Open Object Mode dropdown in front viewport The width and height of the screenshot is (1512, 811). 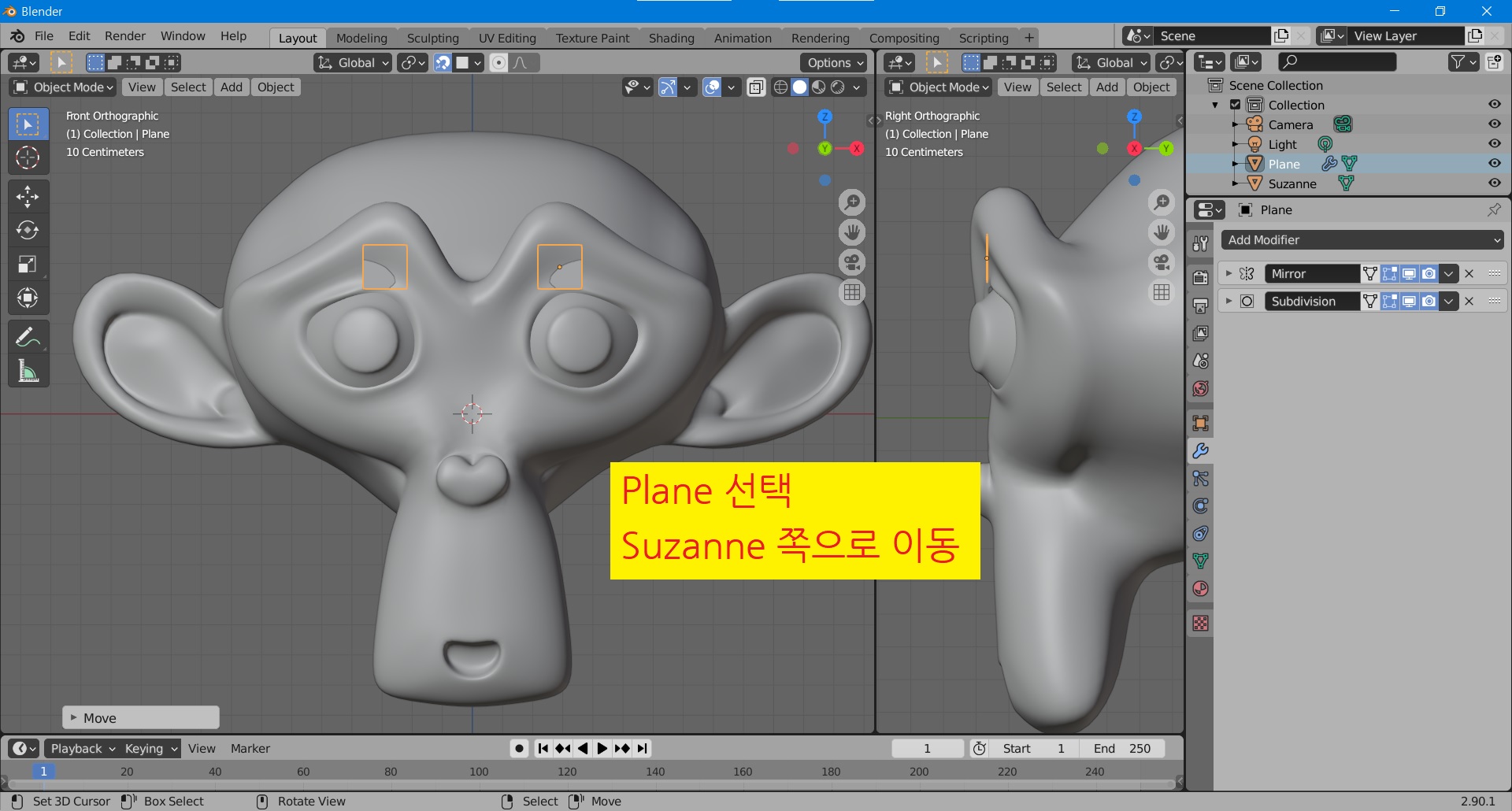pyautogui.click(x=63, y=87)
